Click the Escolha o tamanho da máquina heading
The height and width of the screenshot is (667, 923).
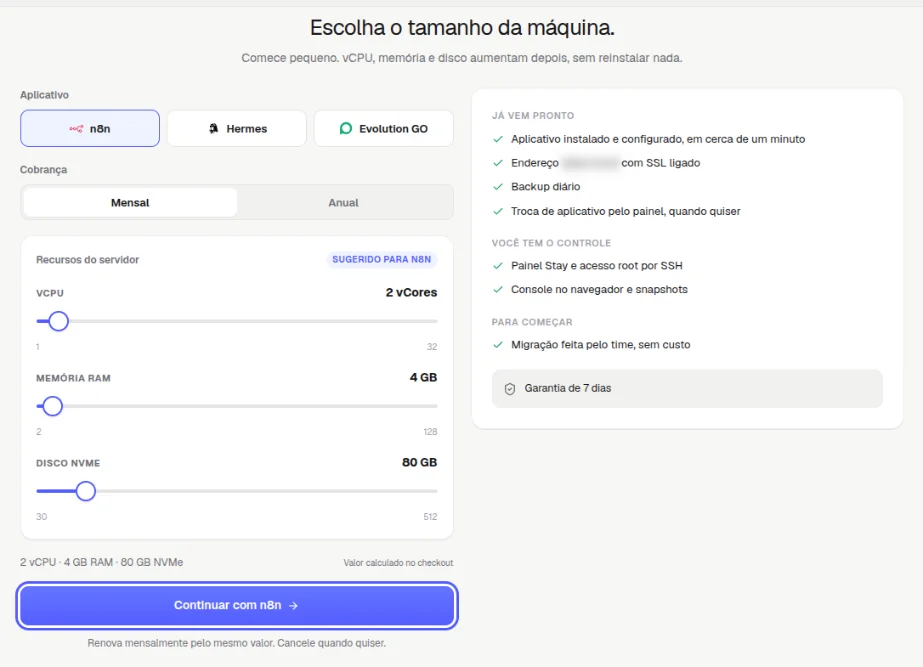462,28
